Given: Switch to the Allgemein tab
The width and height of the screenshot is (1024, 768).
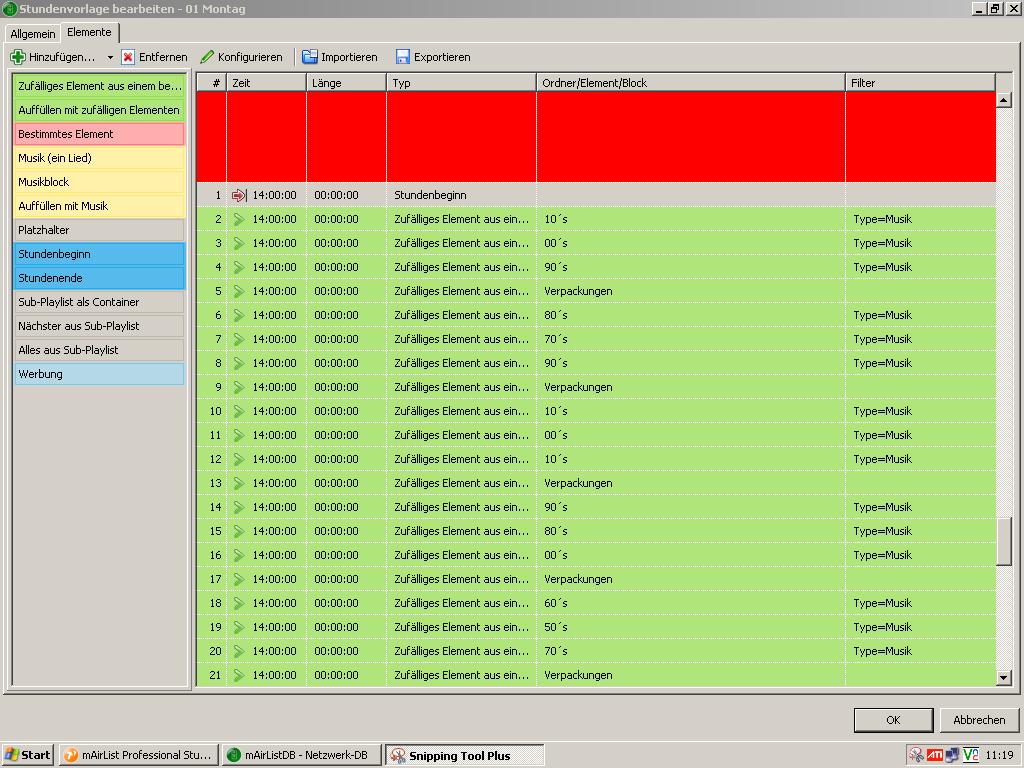Looking at the screenshot, I should pyautogui.click(x=33, y=34).
